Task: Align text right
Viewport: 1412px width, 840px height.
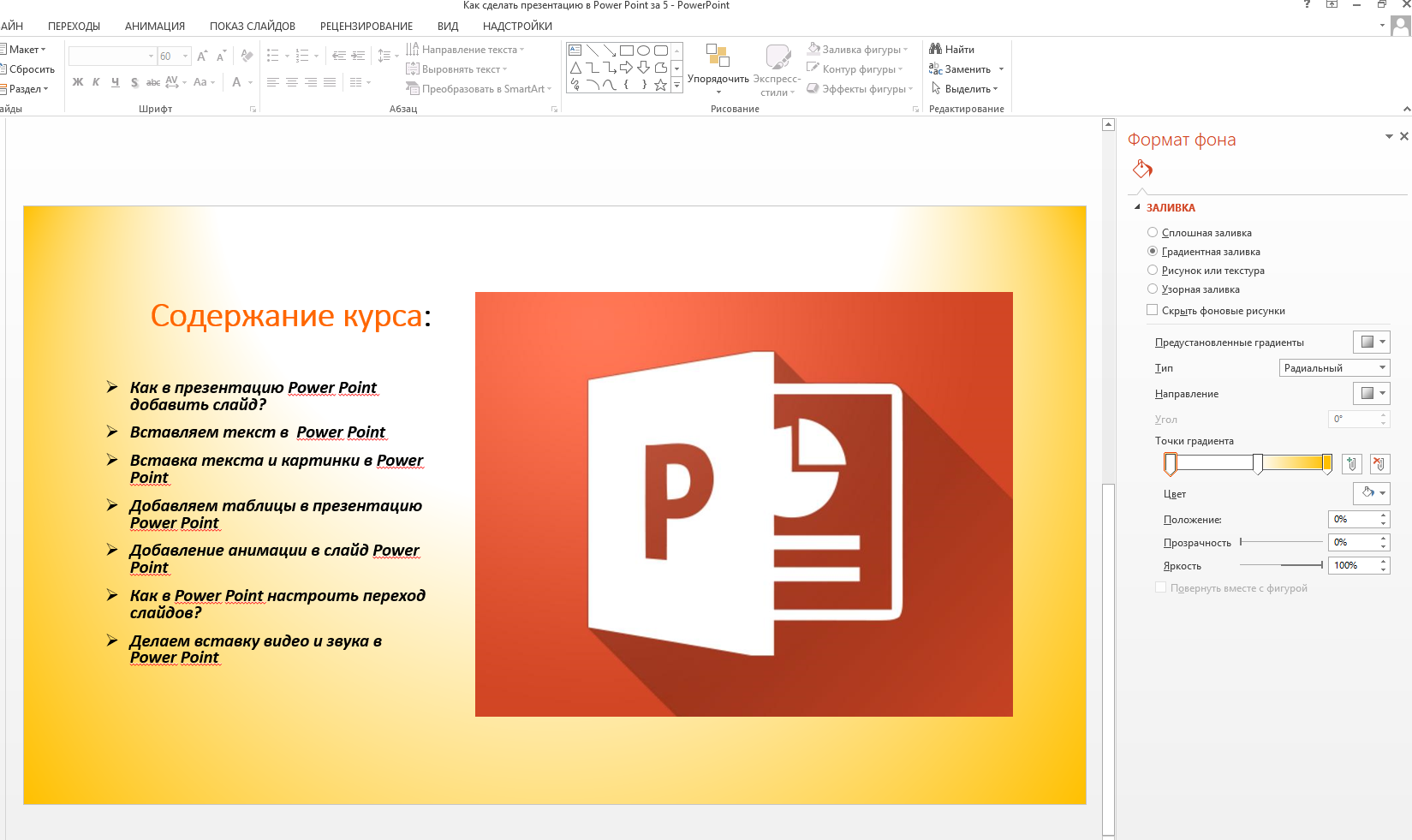Action: (x=311, y=82)
